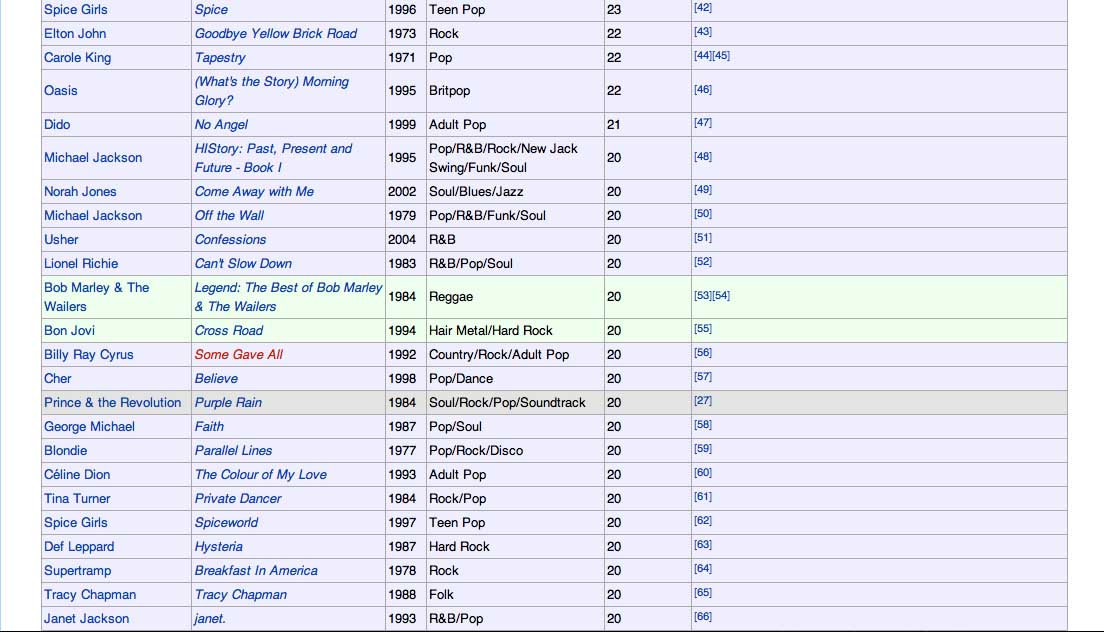Screen dimensions: 1104x632
Task: Open the Hysteria album link
Action: pyautogui.click(x=218, y=546)
